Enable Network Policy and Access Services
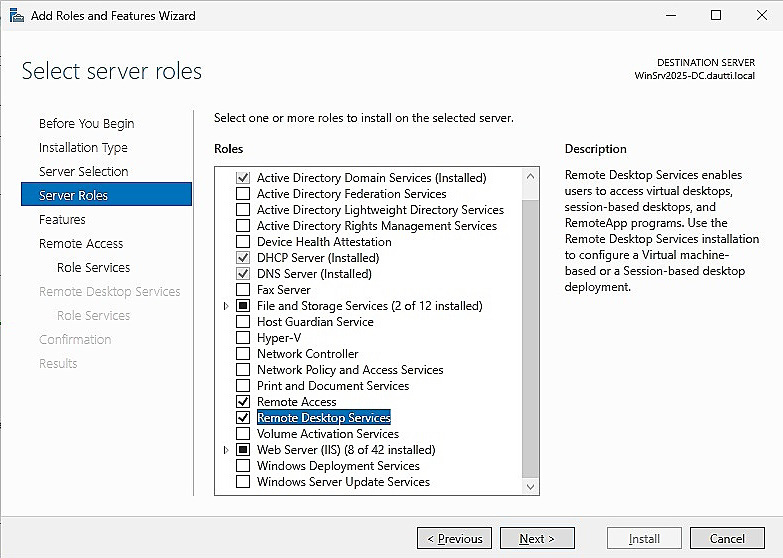 point(243,370)
